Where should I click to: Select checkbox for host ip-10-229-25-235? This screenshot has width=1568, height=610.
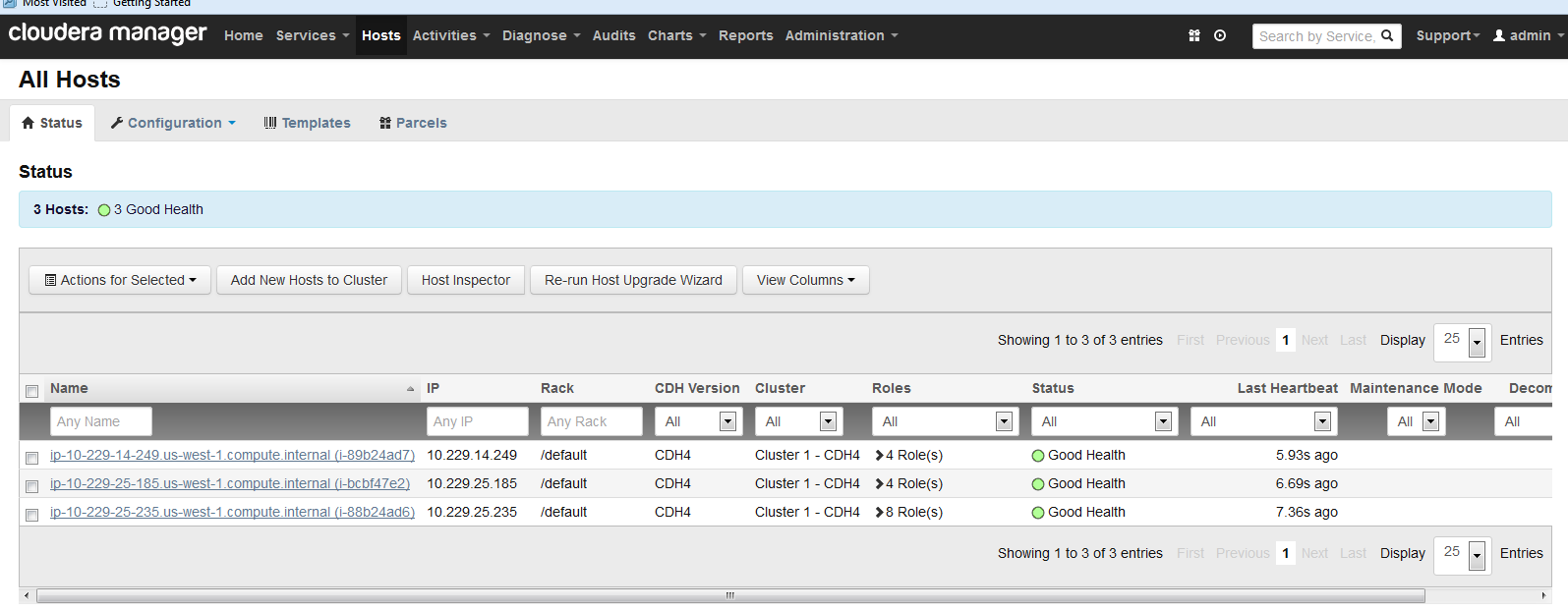point(31,515)
